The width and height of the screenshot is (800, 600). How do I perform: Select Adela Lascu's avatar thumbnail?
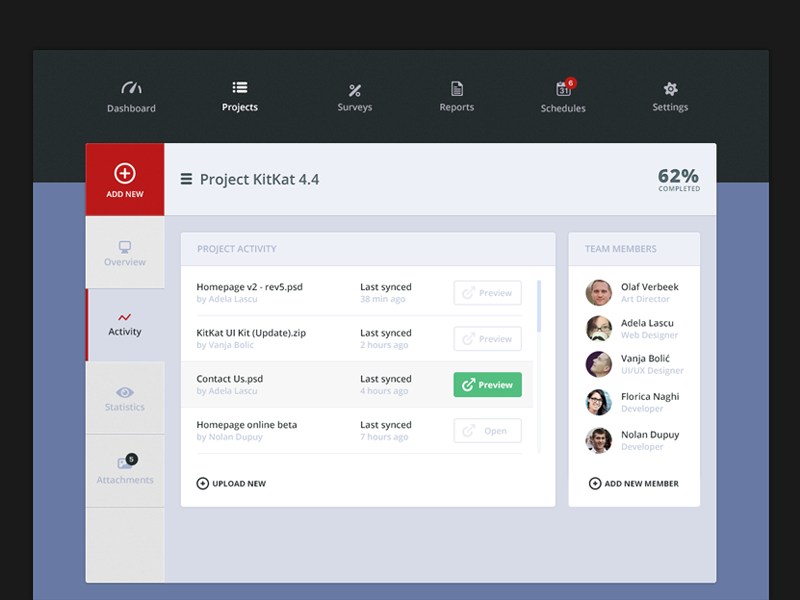[x=598, y=326]
